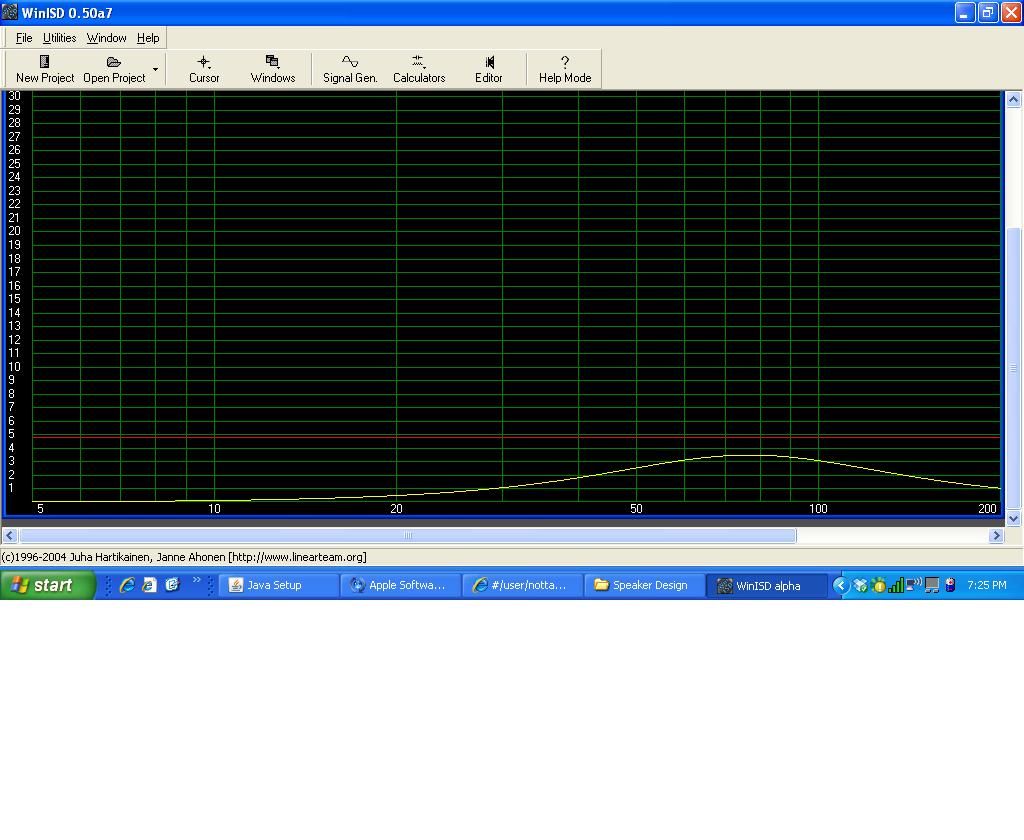Viewport: 1024px width, 840px height.
Task: Expand the quick launch overflow chevron
Action: click(x=197, y=580)
